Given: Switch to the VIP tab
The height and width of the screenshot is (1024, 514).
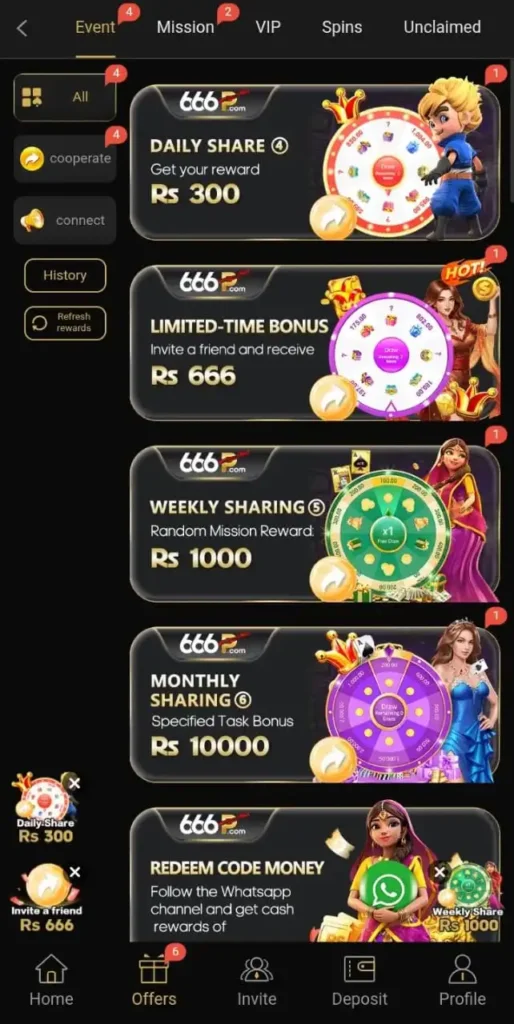Looking at the screenshot, I should click(x=268, y=27).
